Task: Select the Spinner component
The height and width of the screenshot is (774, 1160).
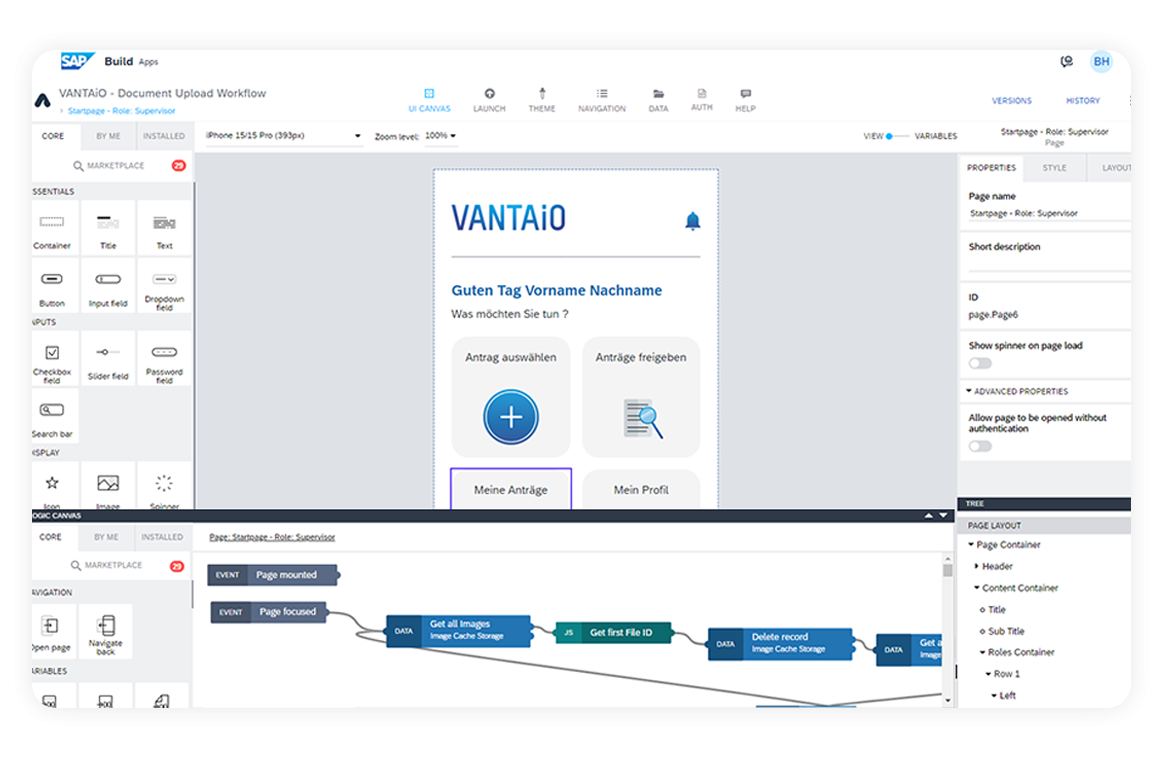Action: 164,485
